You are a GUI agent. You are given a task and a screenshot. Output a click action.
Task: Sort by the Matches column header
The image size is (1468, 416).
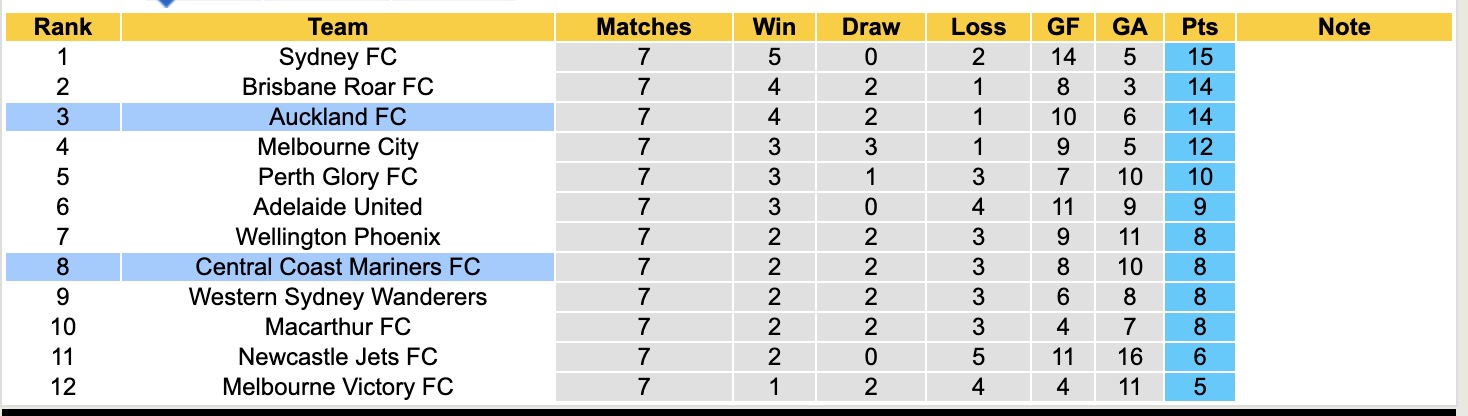coord(643,27)
